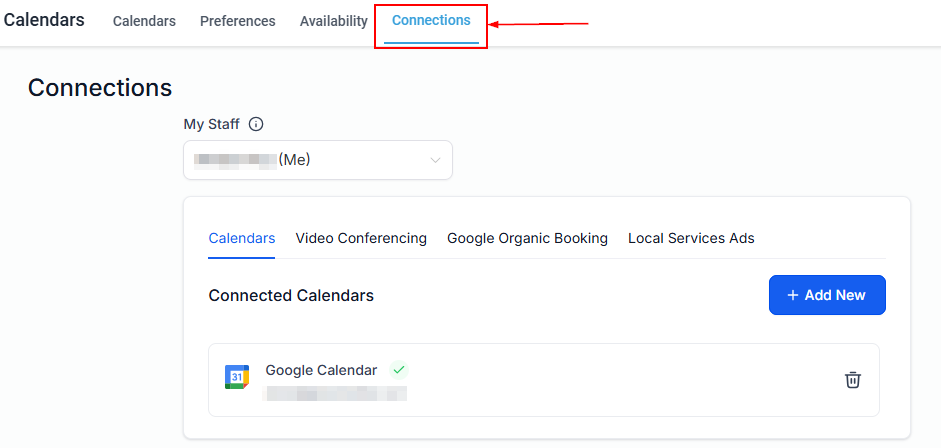Click the Connected Calendars section heading
Screen dimensions: 941x448
pos(291,295)
